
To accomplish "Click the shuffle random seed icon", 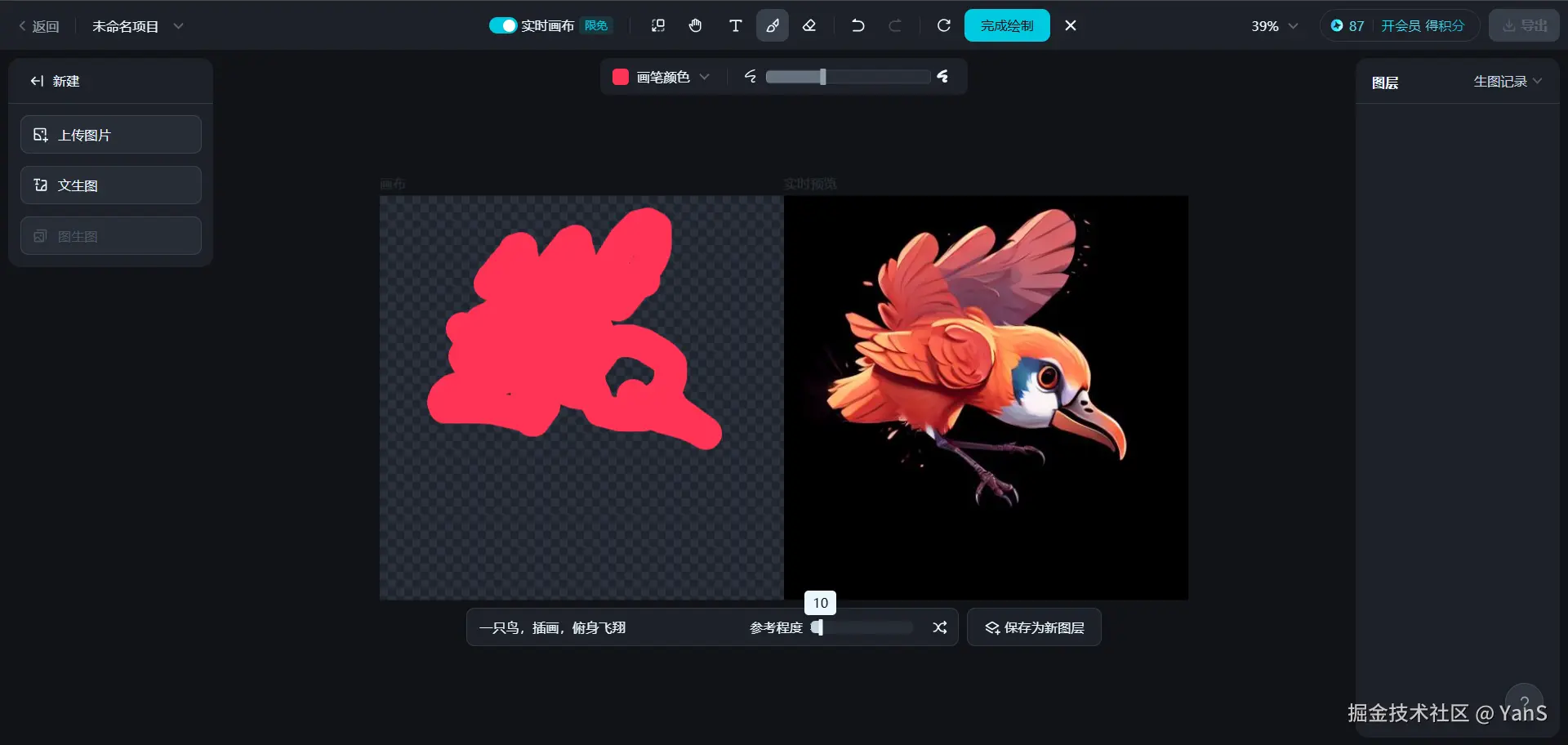I will 940,627.
